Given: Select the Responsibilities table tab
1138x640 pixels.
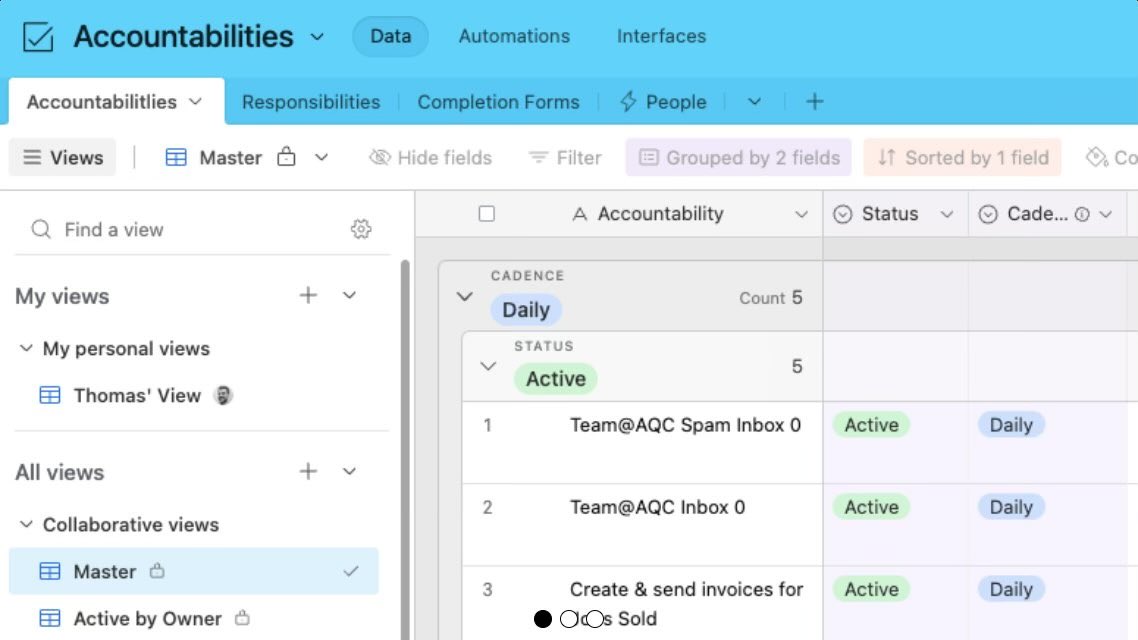Looking at the screenshot, I should coord(311,102).
